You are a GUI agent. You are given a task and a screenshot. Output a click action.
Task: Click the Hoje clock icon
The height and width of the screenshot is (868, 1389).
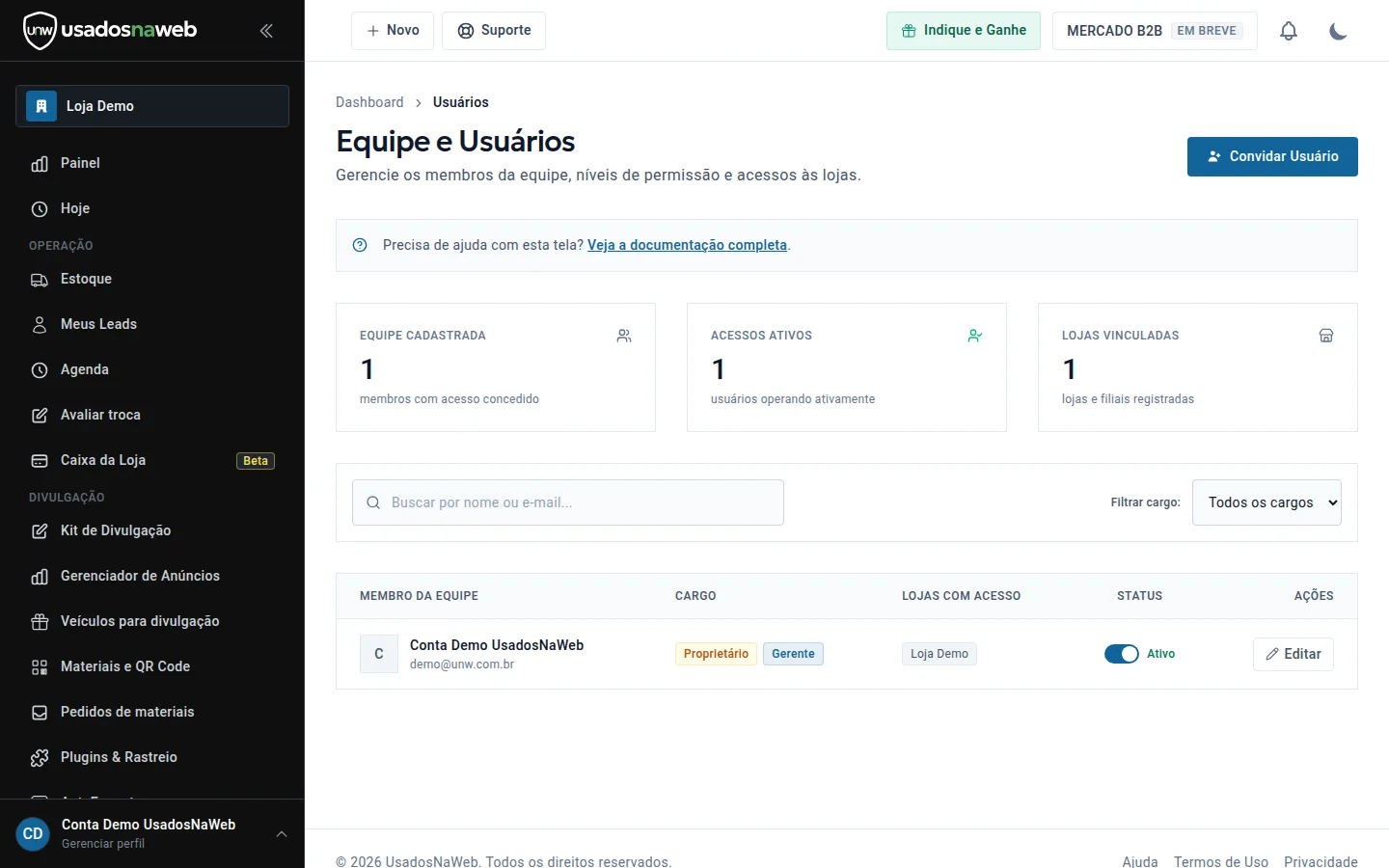40,209
